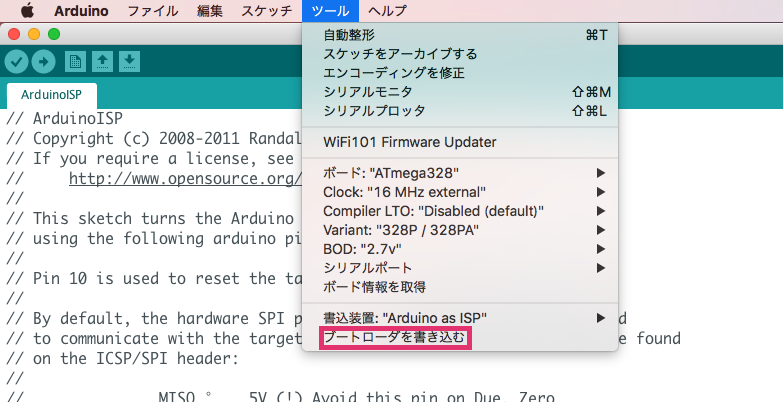Select 自動整形 from the menu
Image resolution: width=783 pixels, height=402 pixels.
pyautogui.click(x=460, y=35)
